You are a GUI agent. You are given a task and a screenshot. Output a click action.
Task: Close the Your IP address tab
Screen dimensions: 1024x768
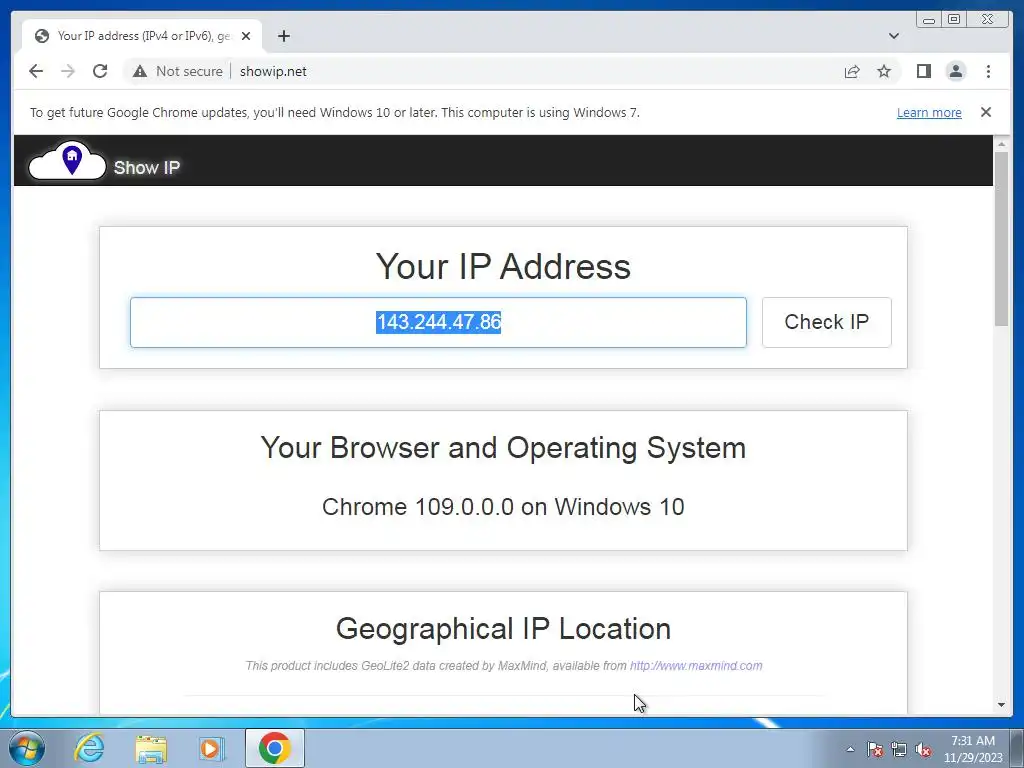coord(246,36)
